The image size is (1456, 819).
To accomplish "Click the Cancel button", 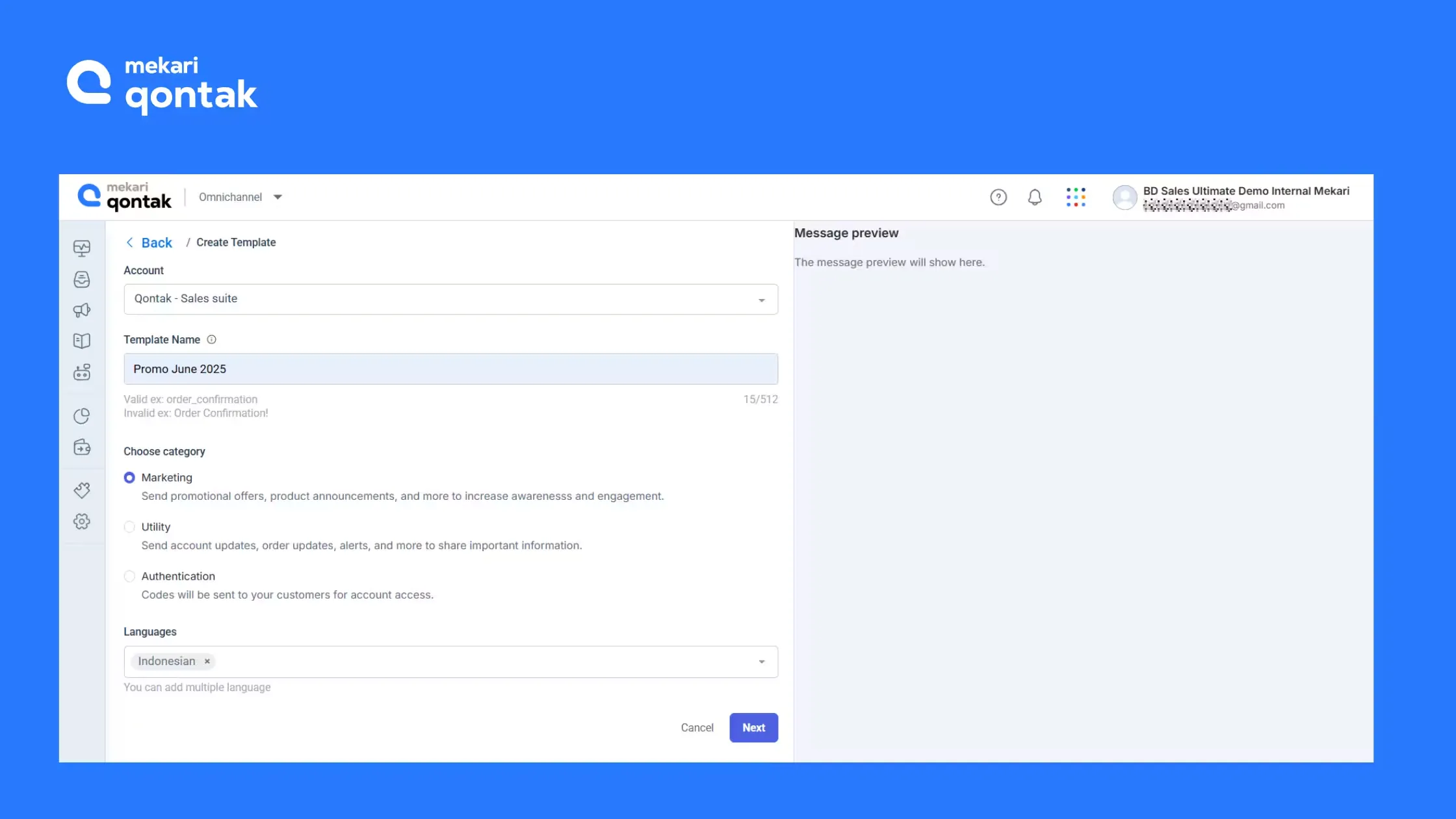I will (x=697, y=727).
